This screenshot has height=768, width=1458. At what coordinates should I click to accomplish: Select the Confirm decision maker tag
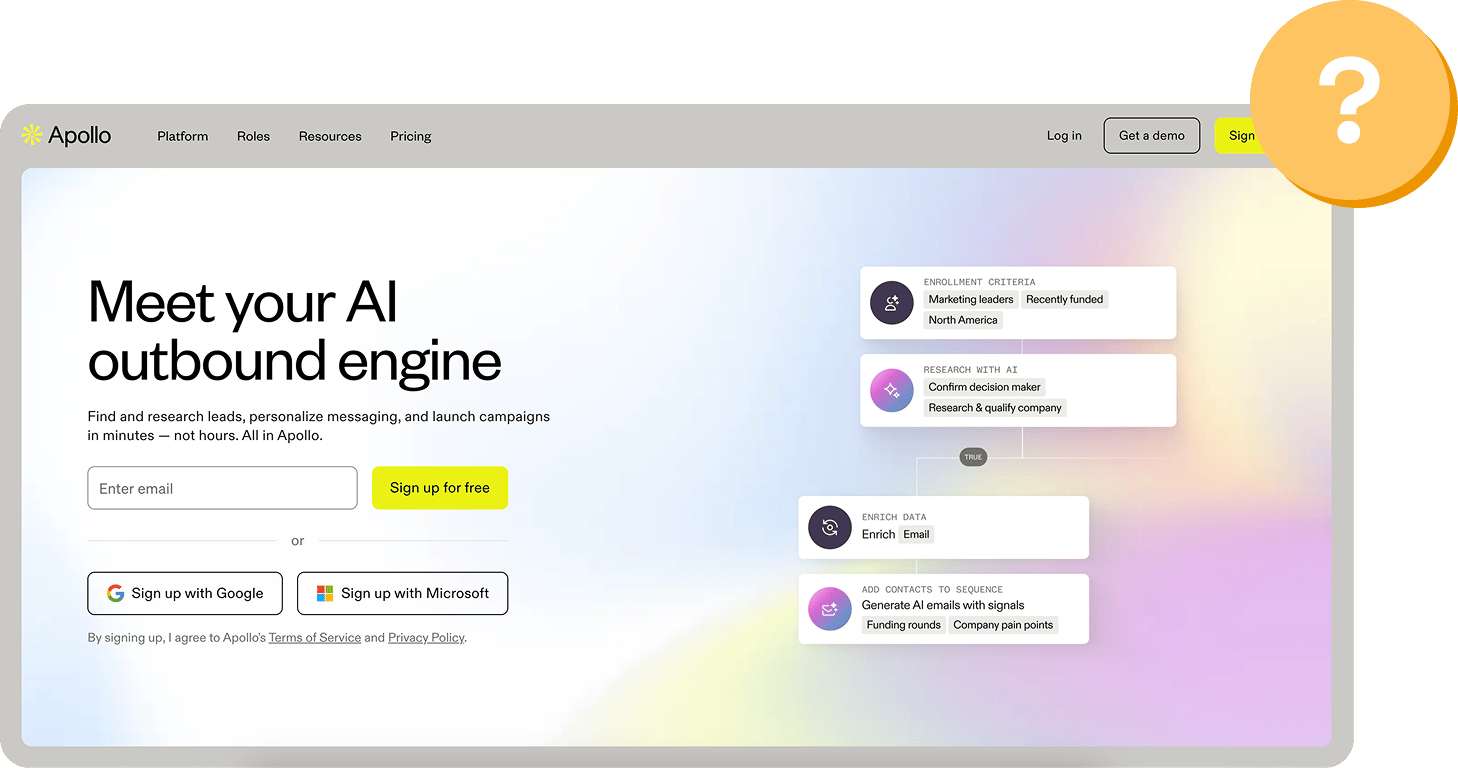pos(985,387)
